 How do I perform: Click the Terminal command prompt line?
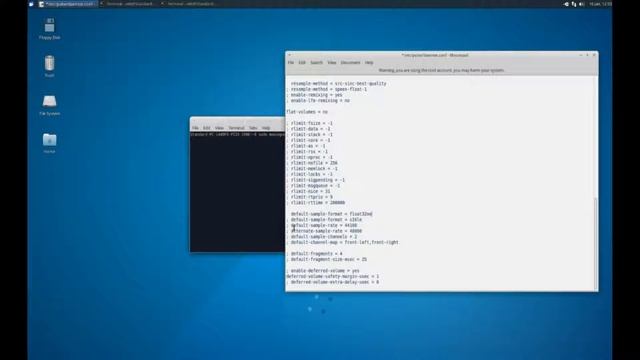pyautogui.click(x=237, y=134)
